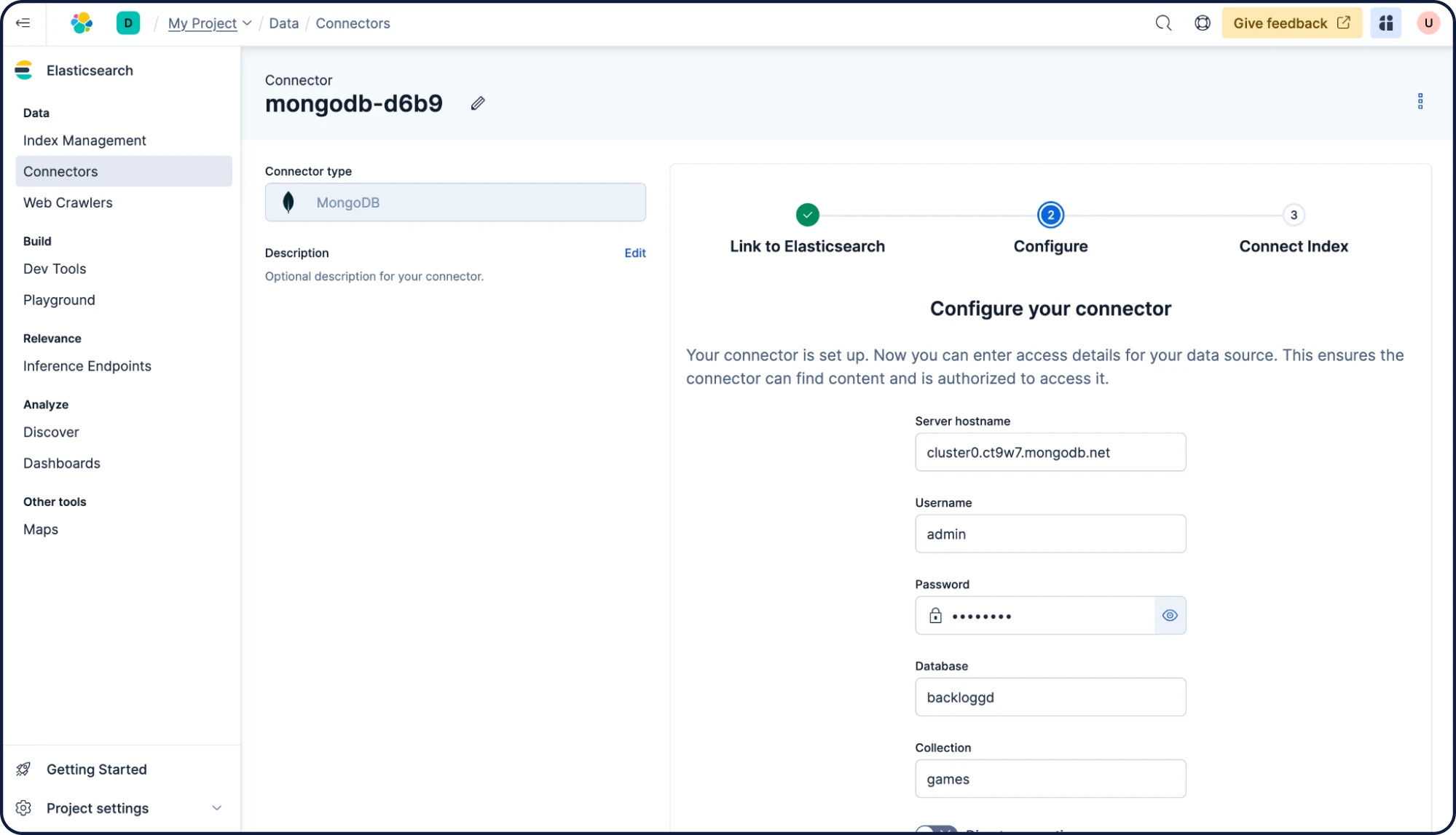1456x835 pixels.
Task: Open the green D project avatar
Action: pos(128,23)
